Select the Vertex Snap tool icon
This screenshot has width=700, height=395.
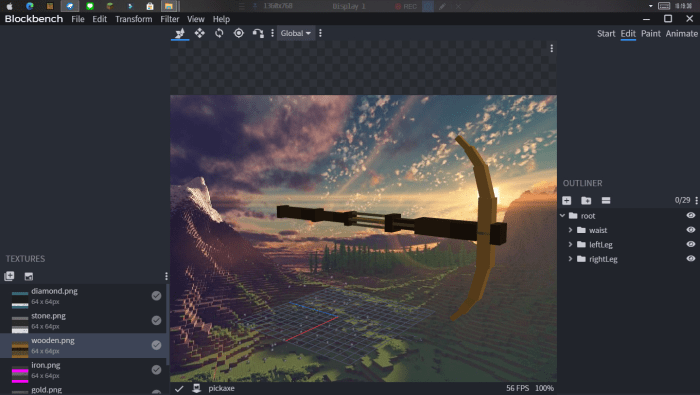[258, 33]
